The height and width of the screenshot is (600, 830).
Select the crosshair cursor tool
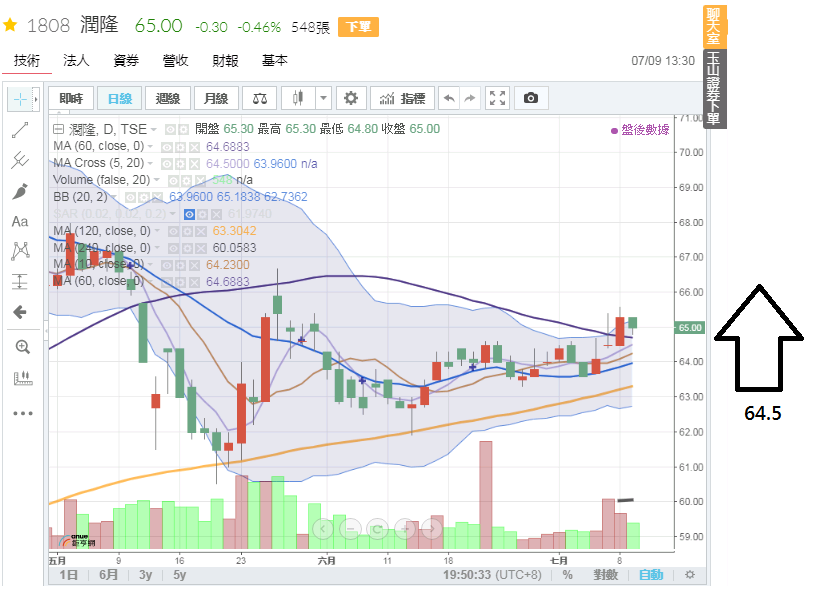[20, 99]
